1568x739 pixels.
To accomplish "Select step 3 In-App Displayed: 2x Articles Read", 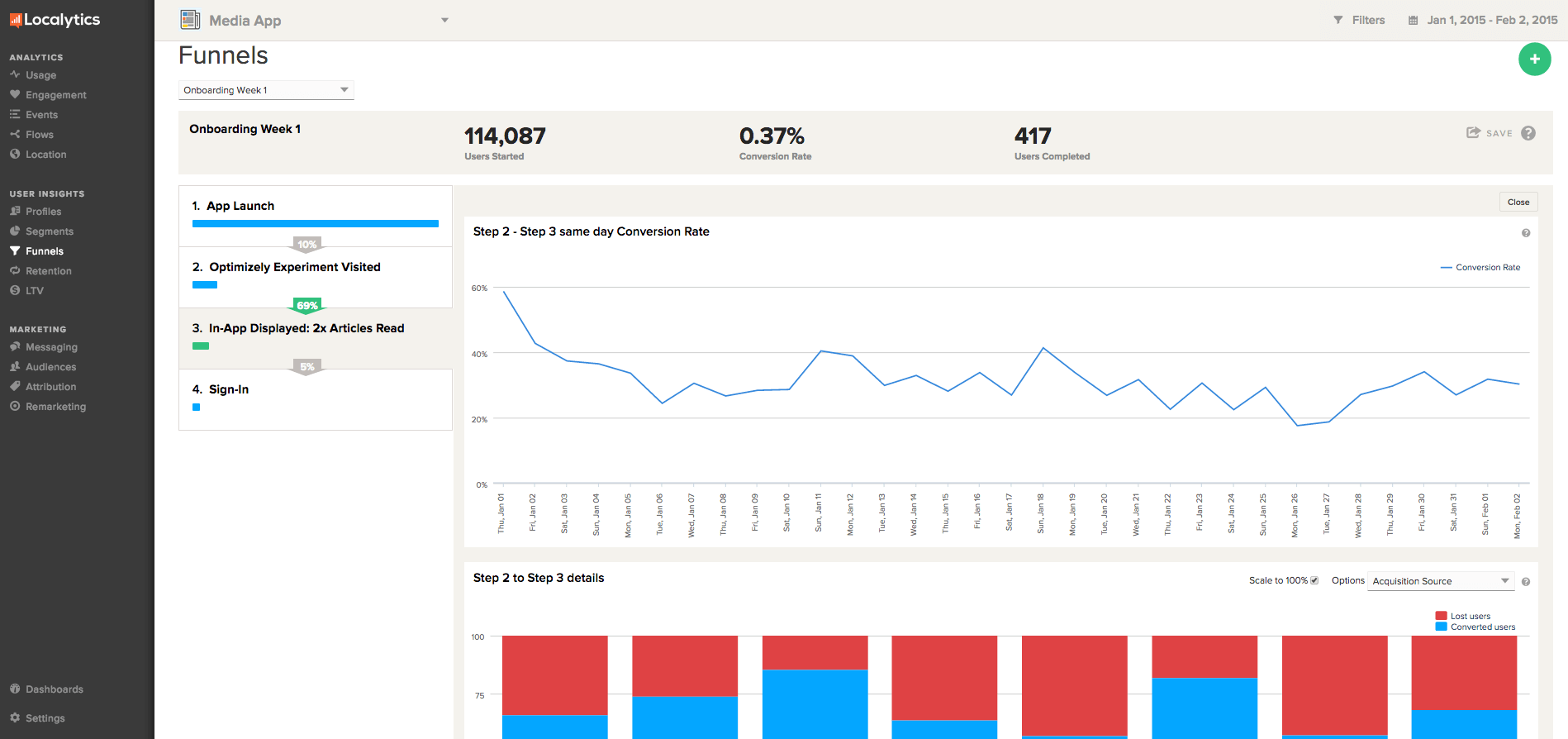I will [x=316, y=338].
